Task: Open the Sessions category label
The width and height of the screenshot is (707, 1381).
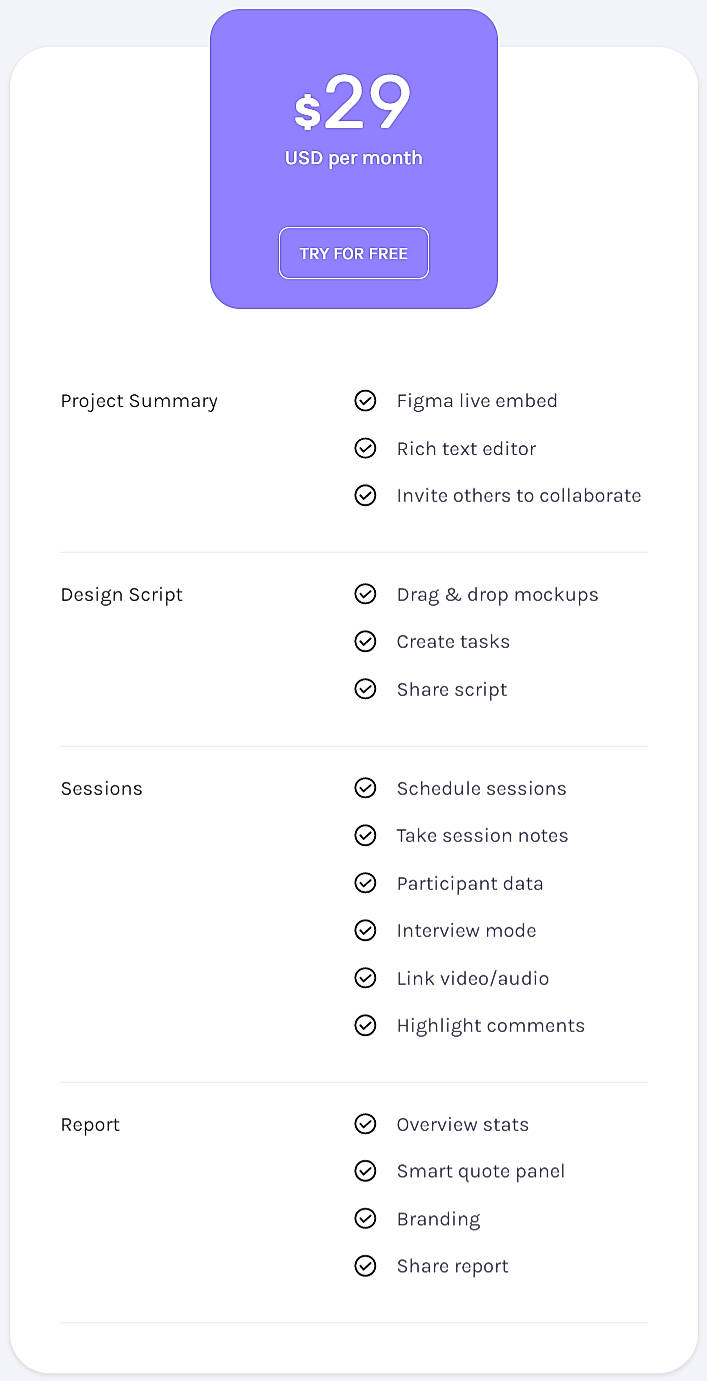Action: (x=102, y=788)
